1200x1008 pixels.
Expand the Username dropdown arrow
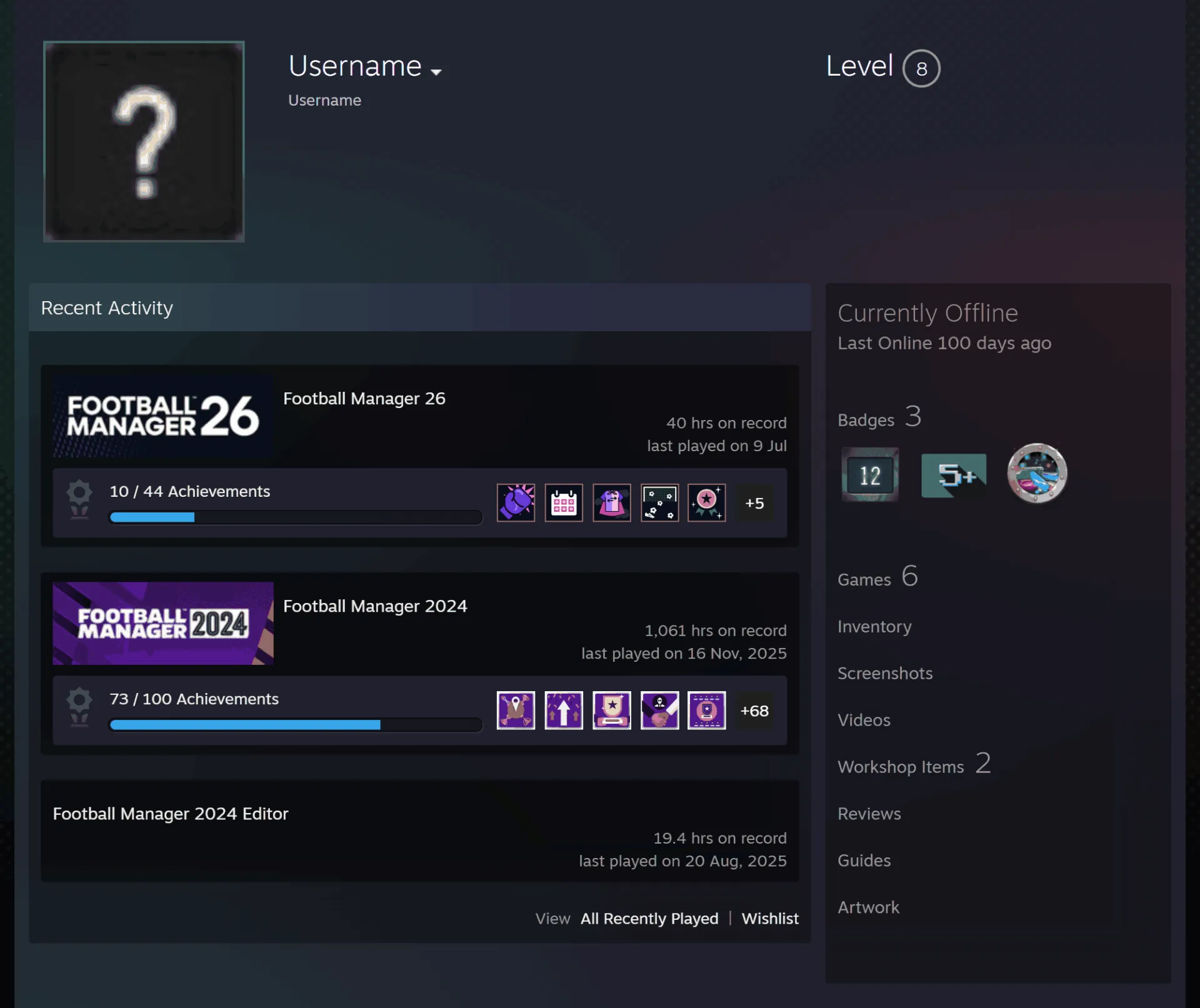pos(436,72)
